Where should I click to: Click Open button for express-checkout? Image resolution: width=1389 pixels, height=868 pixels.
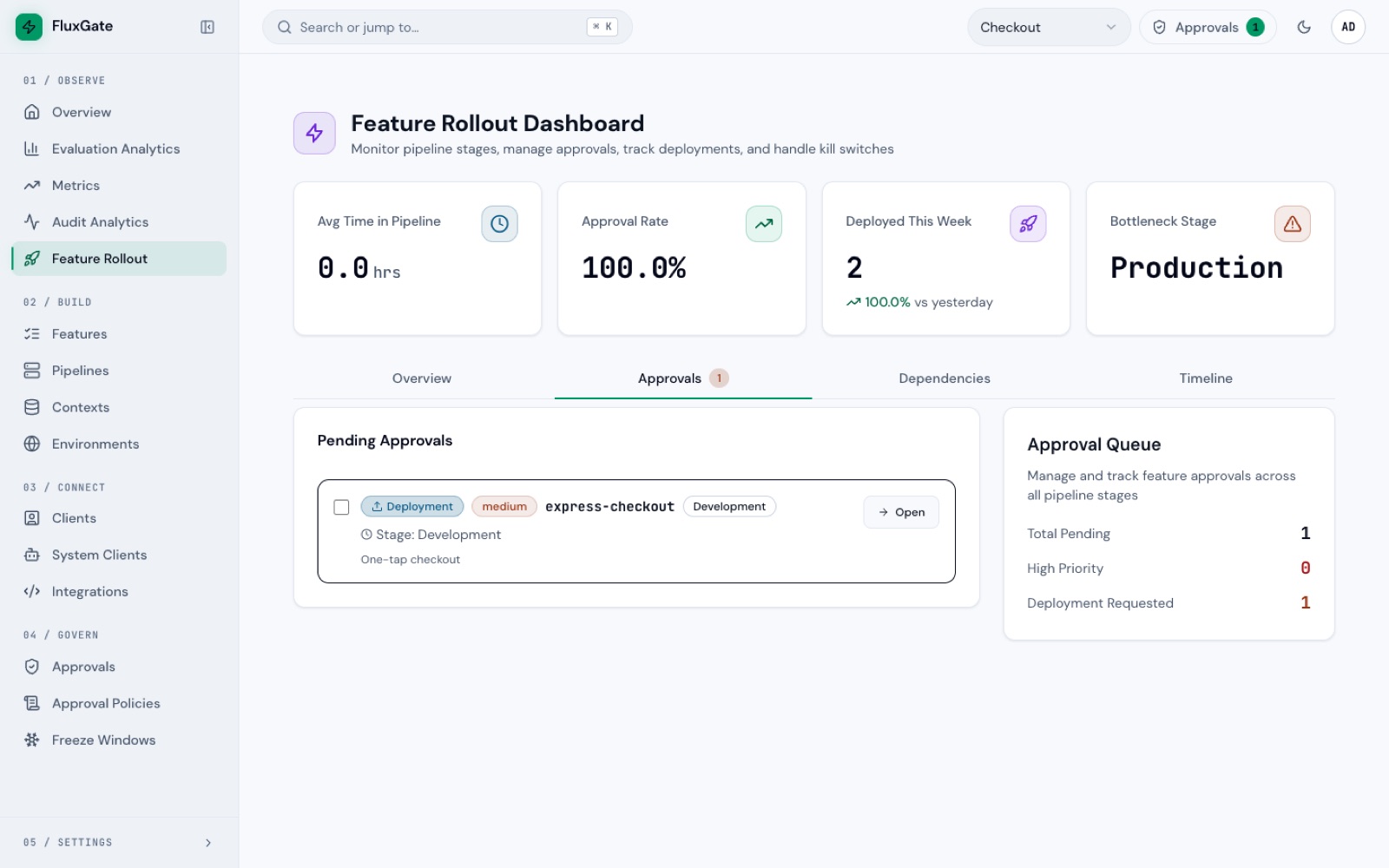901,512
